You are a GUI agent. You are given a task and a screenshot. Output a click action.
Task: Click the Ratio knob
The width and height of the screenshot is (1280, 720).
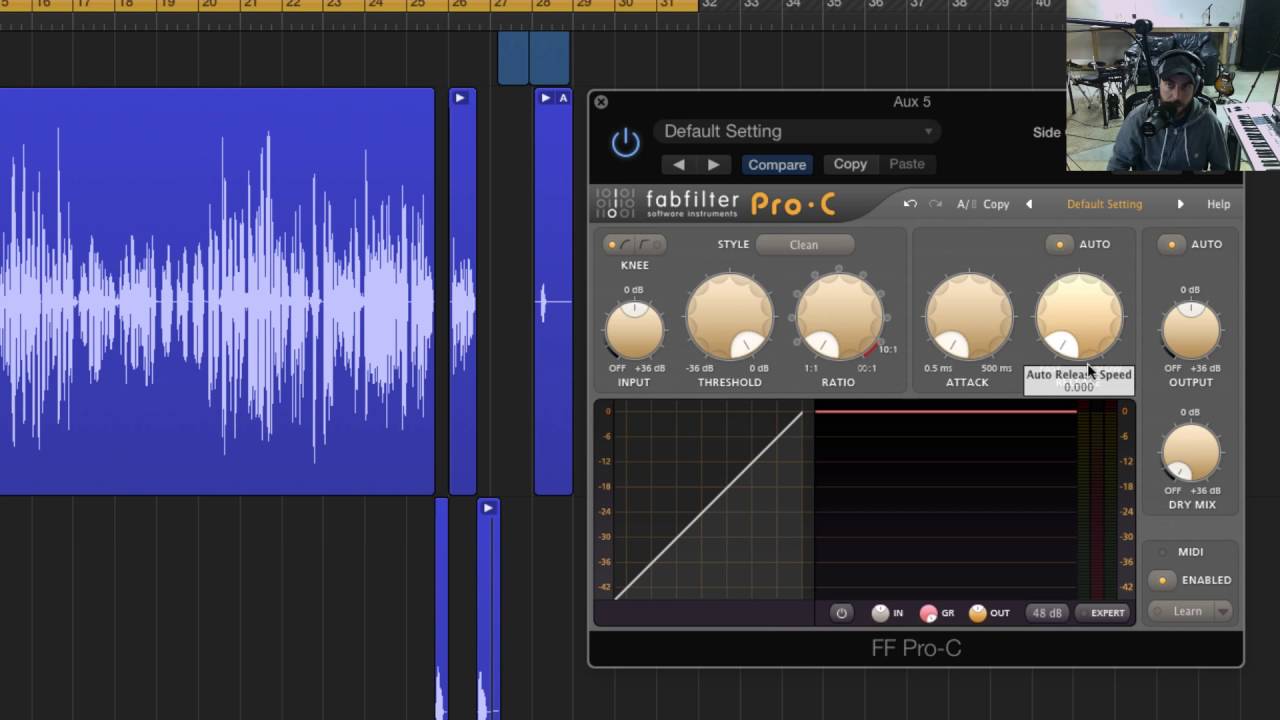pyautogui.click(x=839, y=318)
